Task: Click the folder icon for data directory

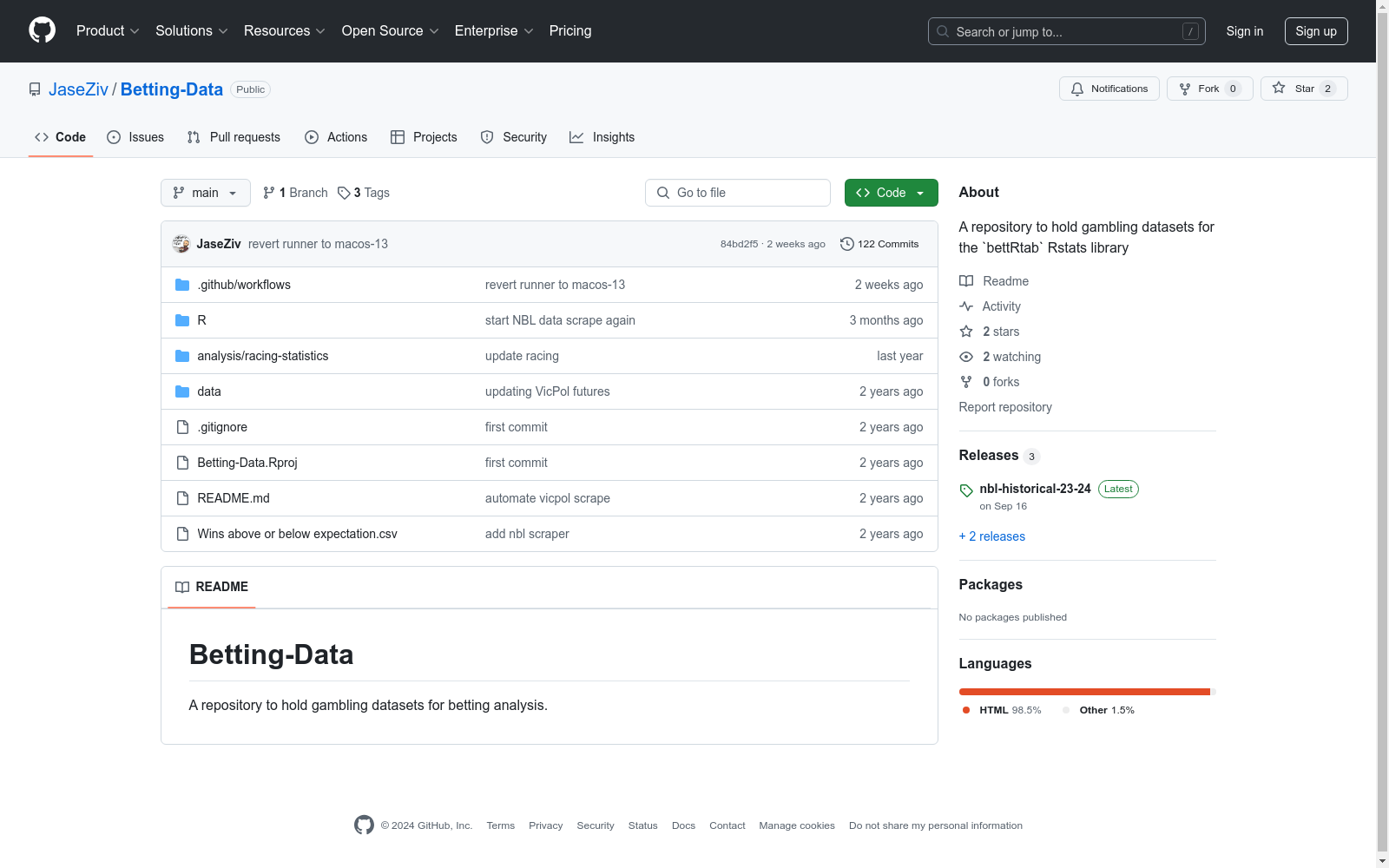Action: tap(182, 391)
